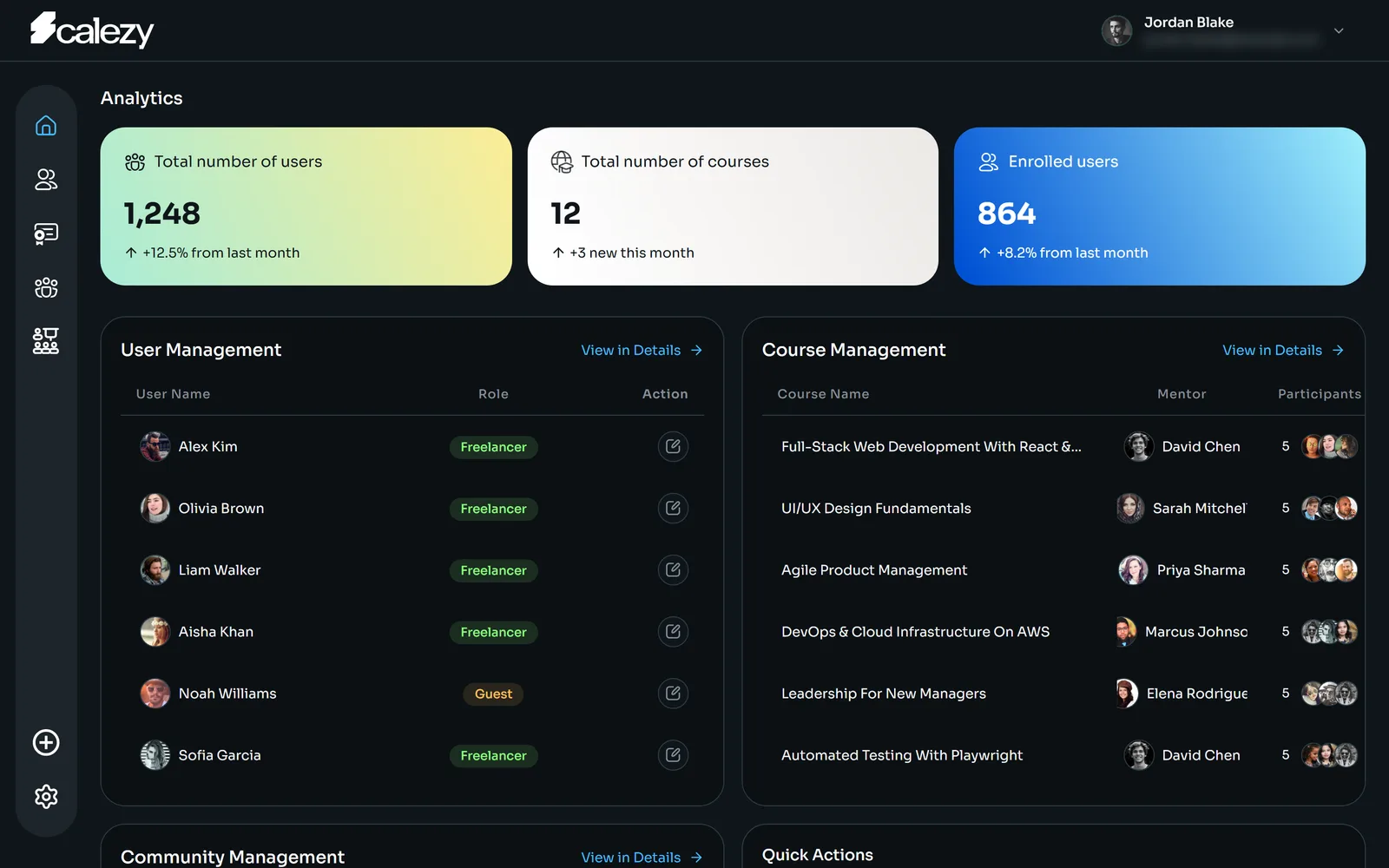1389x868 pixels.
Task: Click the Enrolled users card icon
Action: (989, 162)
